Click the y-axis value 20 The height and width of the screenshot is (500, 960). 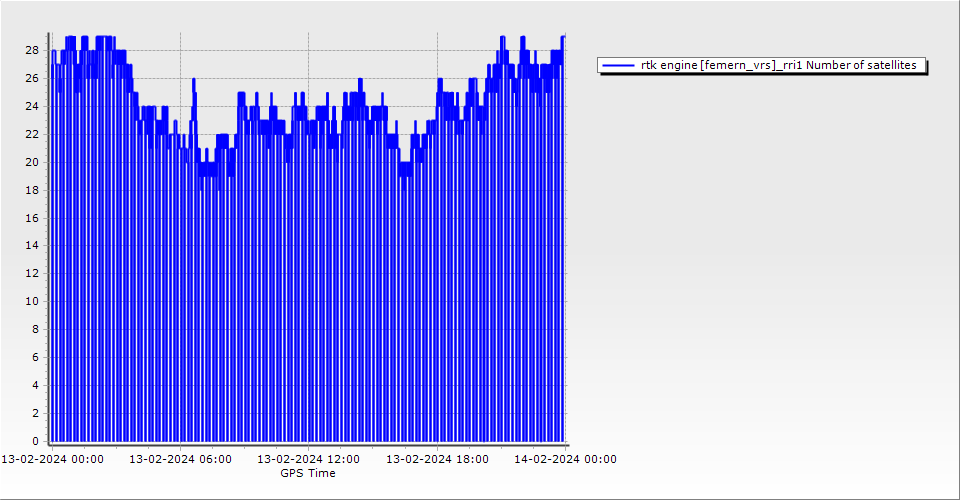(32, 162)
